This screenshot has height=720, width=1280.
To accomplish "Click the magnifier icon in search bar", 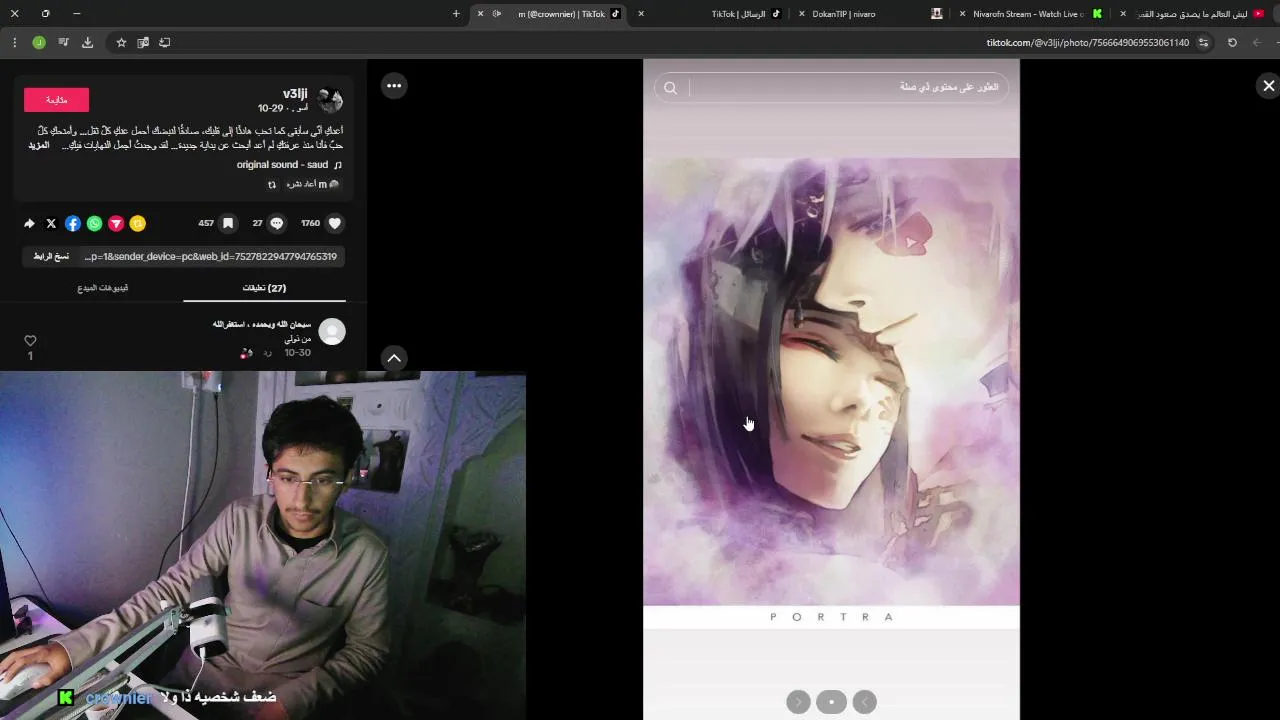I will click(x=670, y=88).
